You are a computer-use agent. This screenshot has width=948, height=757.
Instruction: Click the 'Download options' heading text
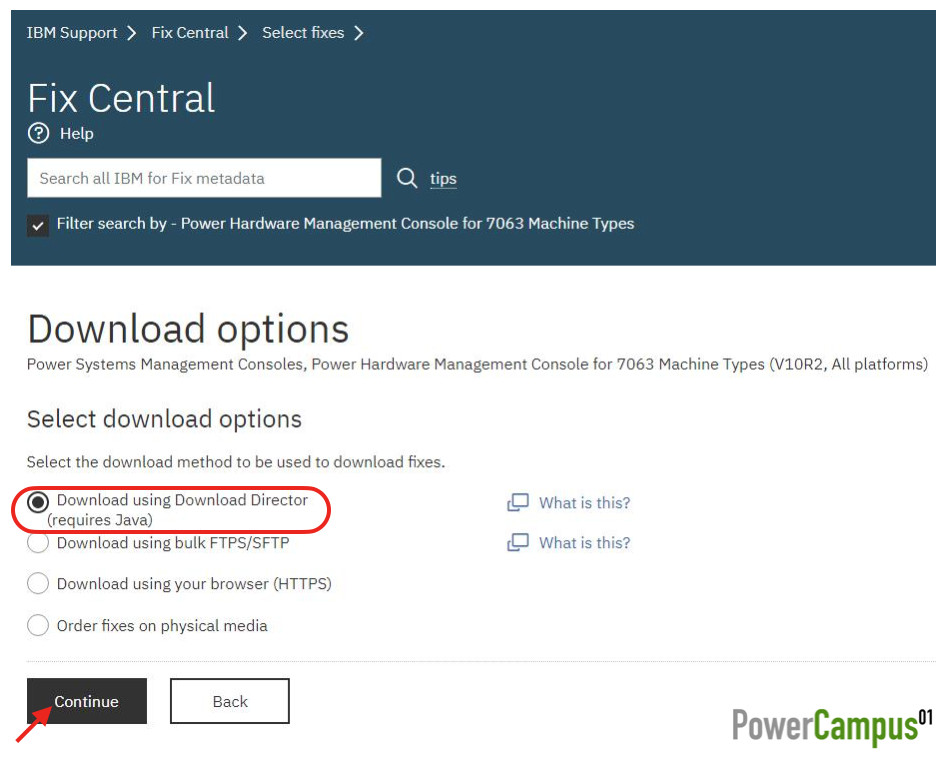[188, 330]
